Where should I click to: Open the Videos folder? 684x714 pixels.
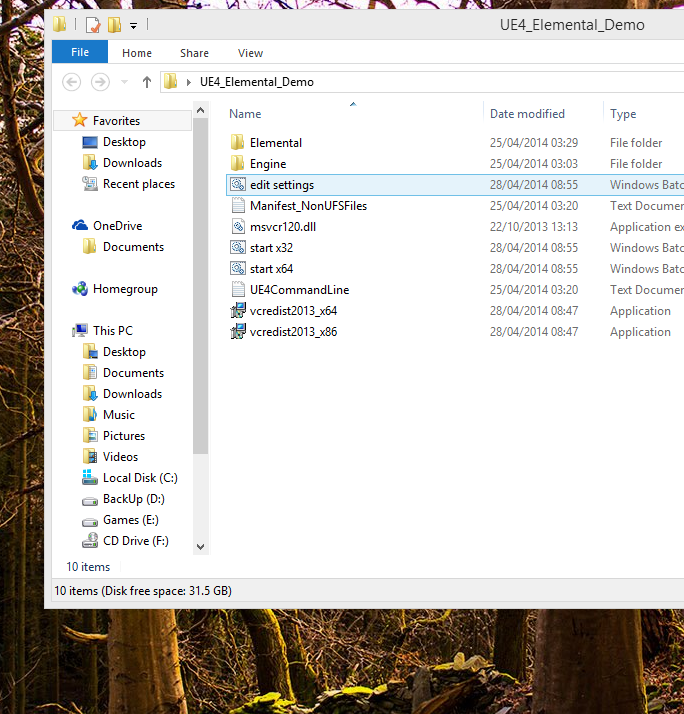(120, 456)
